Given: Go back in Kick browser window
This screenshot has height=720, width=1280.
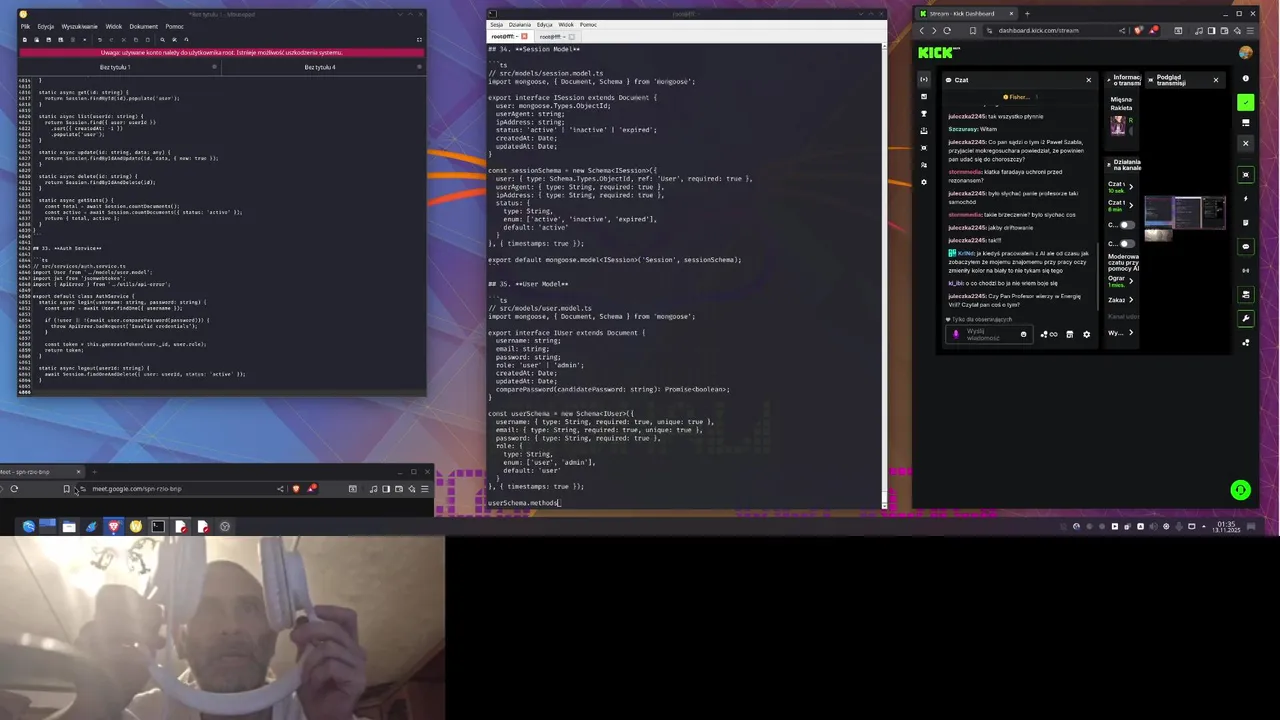Looking at the screenshot, I should (x=921, y=30).
